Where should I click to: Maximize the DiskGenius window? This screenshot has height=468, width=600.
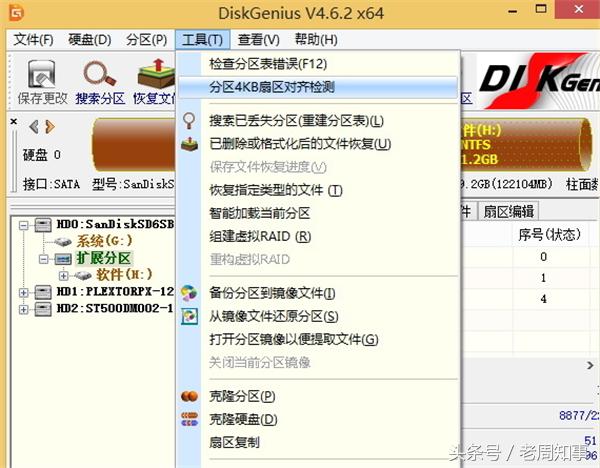(x=541, y=9)
